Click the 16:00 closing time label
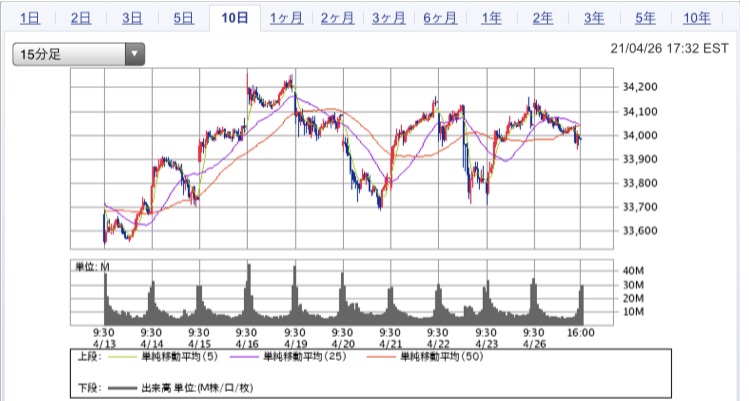Screen dimensions: 749x401 (580, 333)
